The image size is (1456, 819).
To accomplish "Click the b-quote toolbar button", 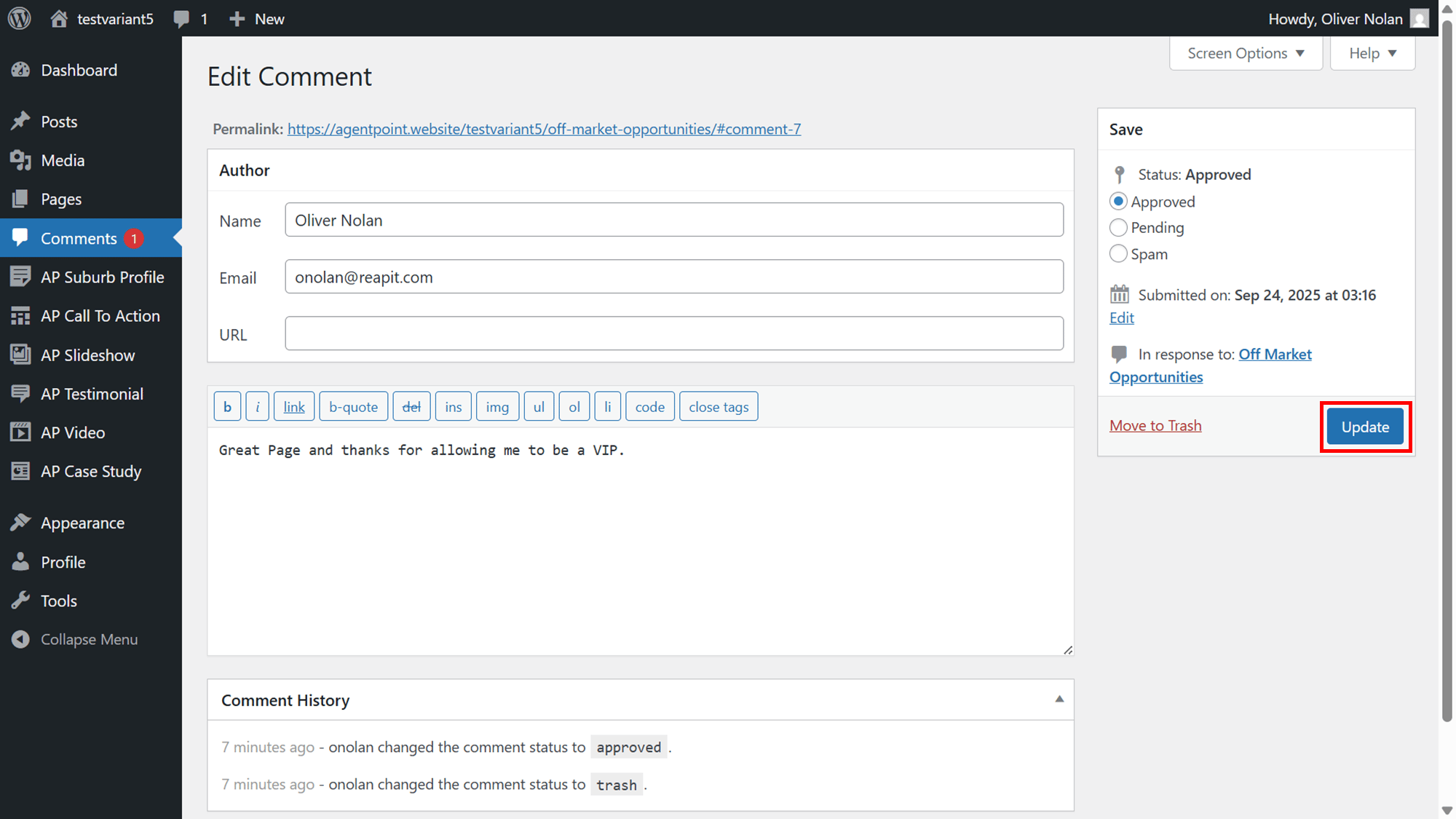I will click(353, 407).
